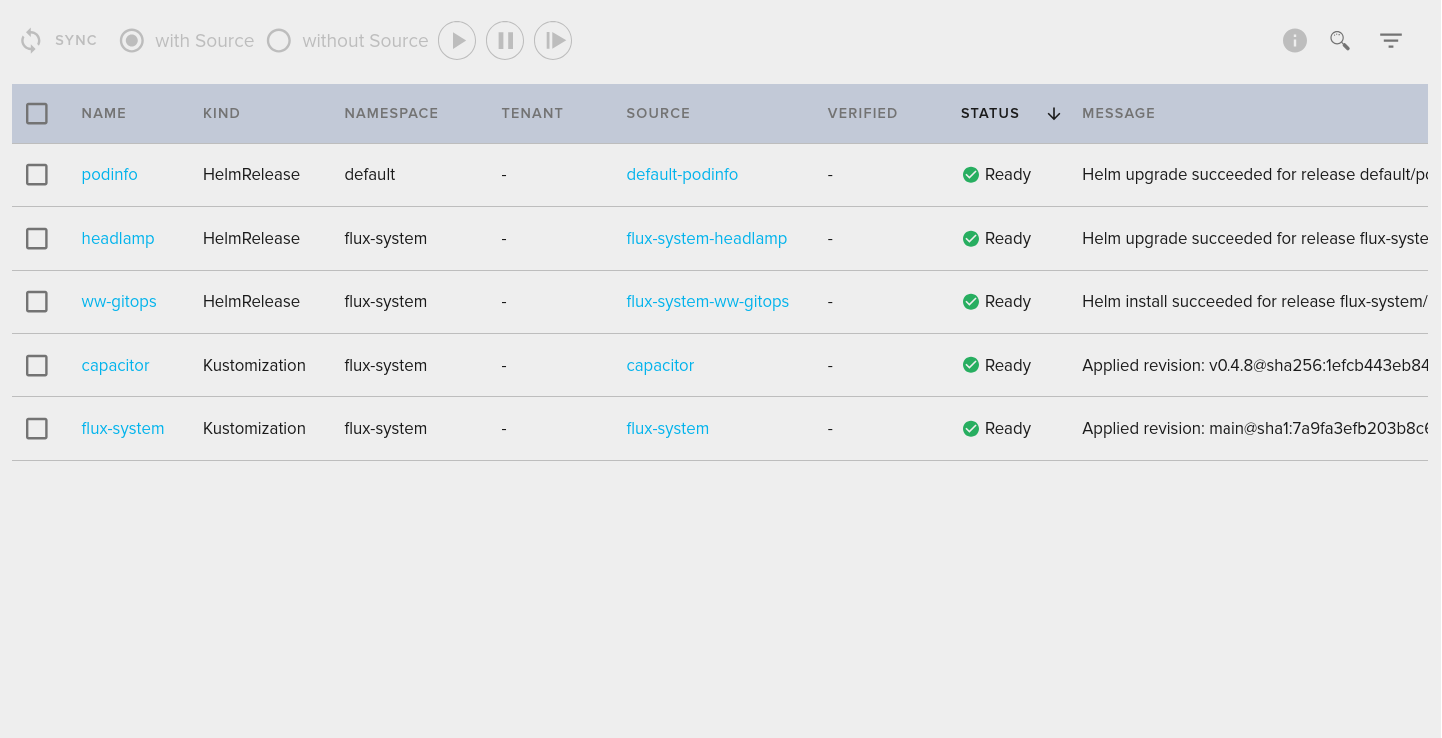
Task: Check the podinfo row checkbox
Action: tap(37, 175)
